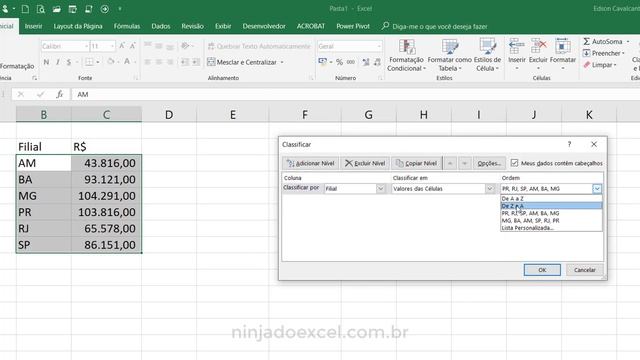Viewport: 640px width, 360px height.
Task: Expand the AutoSoma dropdown arrow
Action: tap(628, 42)
